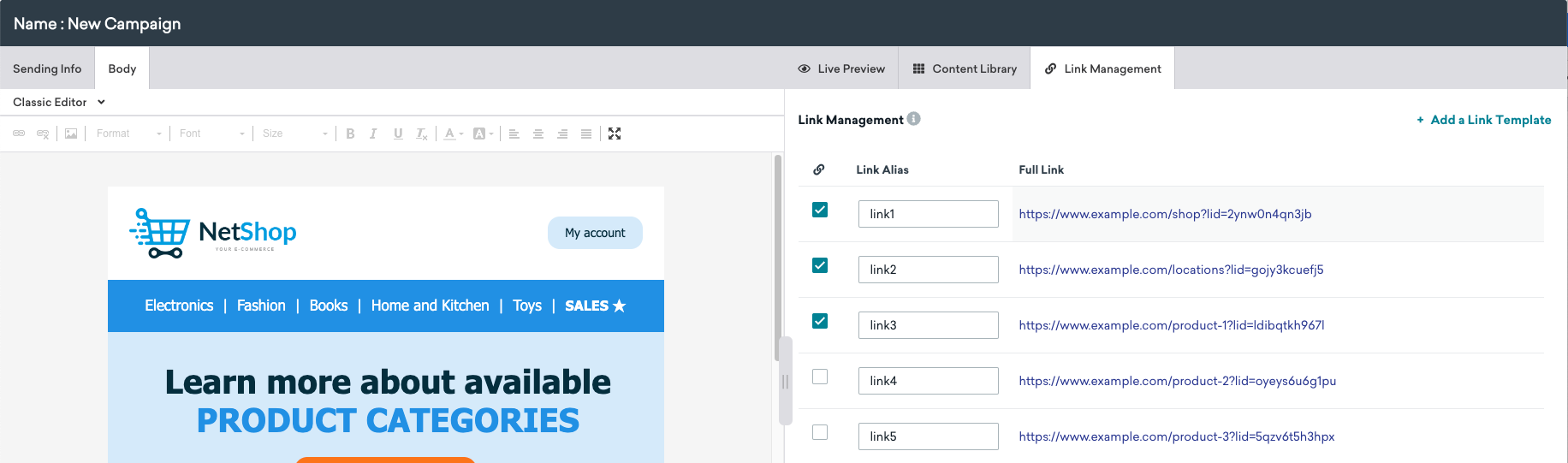This screenshot has width=1568, height=463.
Task: Click the editor vertical scrollbar
Action: pyautogui.click(x=778, y=257)
